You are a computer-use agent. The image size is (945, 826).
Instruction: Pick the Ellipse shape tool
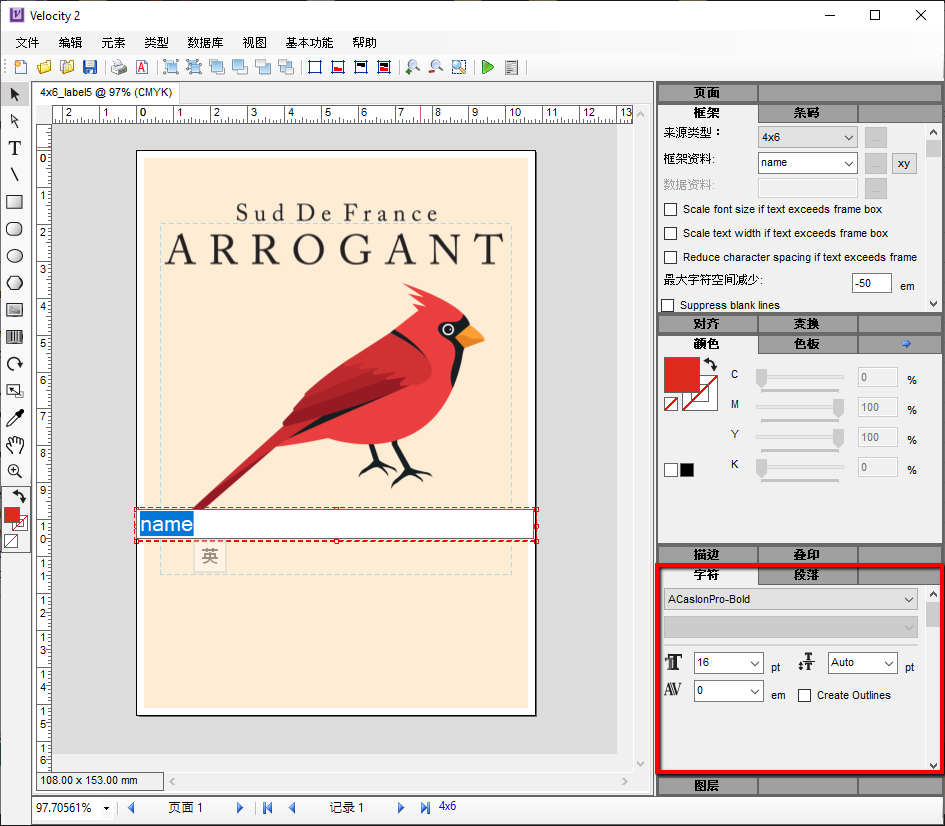pyautogui.click(x=15, y=256)
